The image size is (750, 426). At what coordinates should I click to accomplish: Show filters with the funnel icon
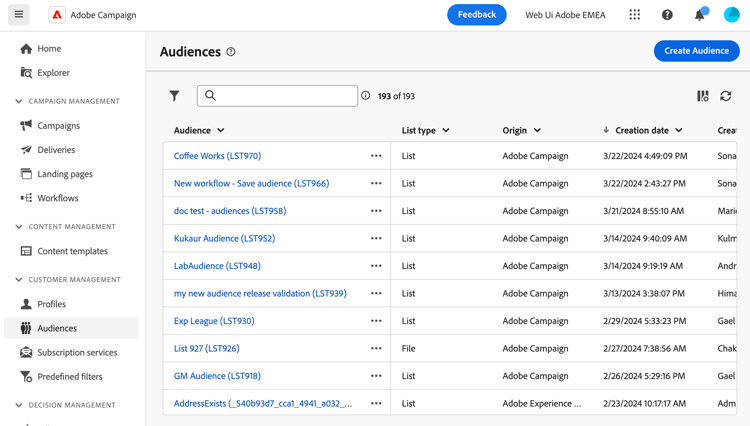[x=175, y=96]
